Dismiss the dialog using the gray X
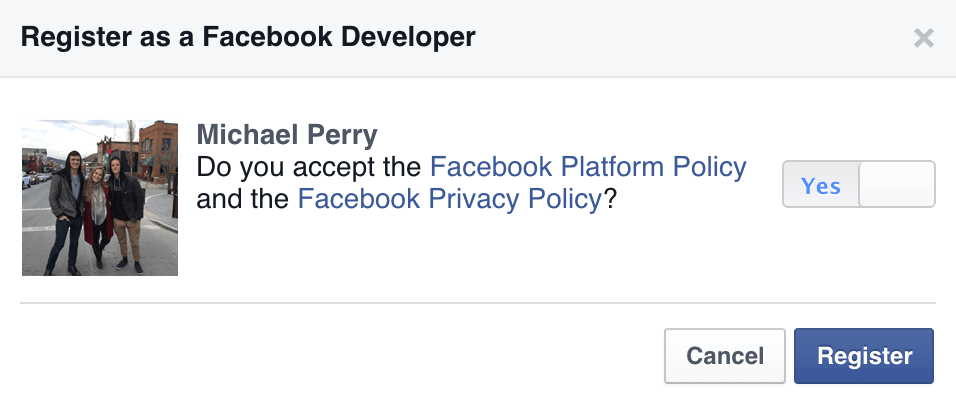The height and width of the screenshot is (404, 956). [x=924, y=38]
